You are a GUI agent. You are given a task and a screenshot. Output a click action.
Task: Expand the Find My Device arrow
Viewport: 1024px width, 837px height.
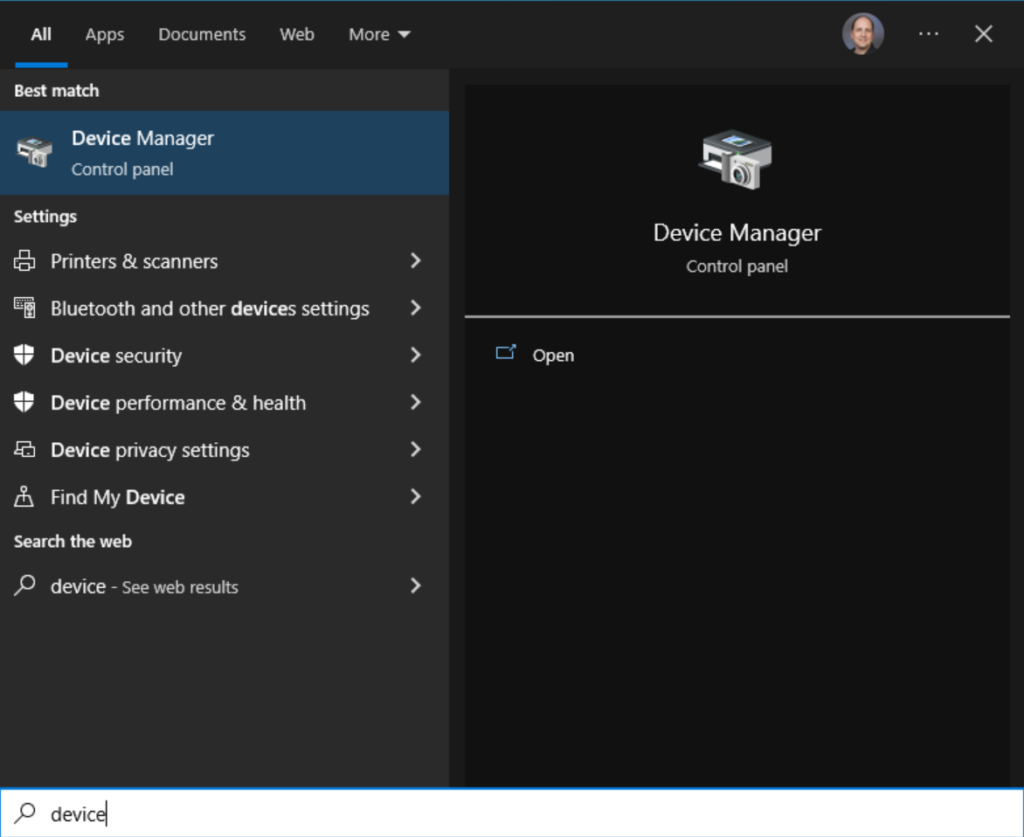coord(415,497)
